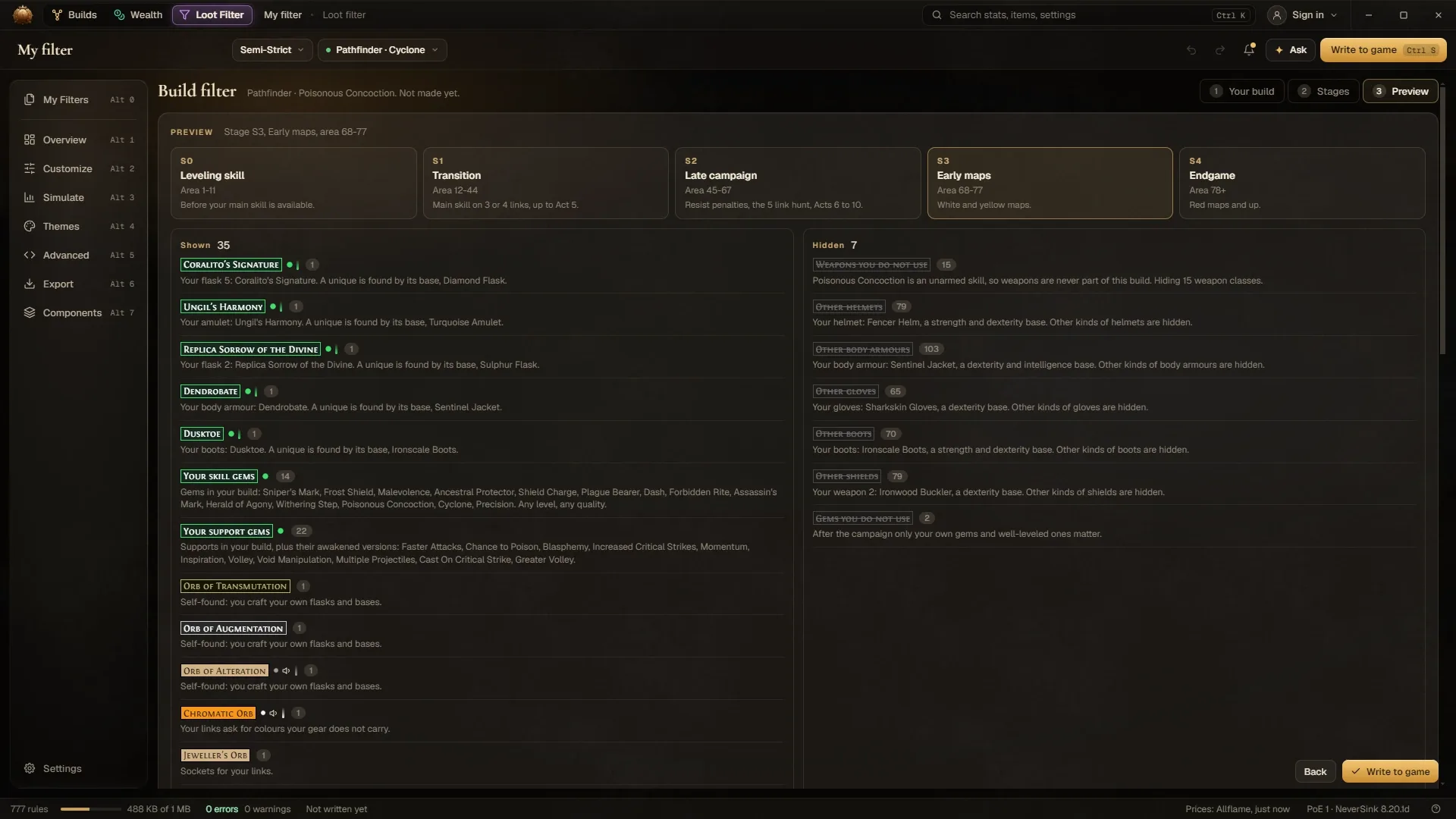Viewport: 1456px width, 819px height.
Task: Click the Back button
Action: [1315, 771]
